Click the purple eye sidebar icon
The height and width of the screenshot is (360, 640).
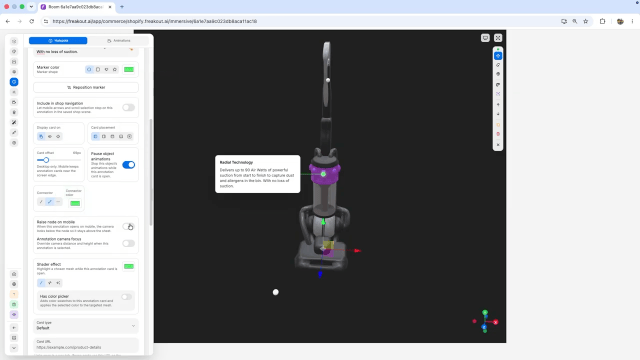point(14,315)
